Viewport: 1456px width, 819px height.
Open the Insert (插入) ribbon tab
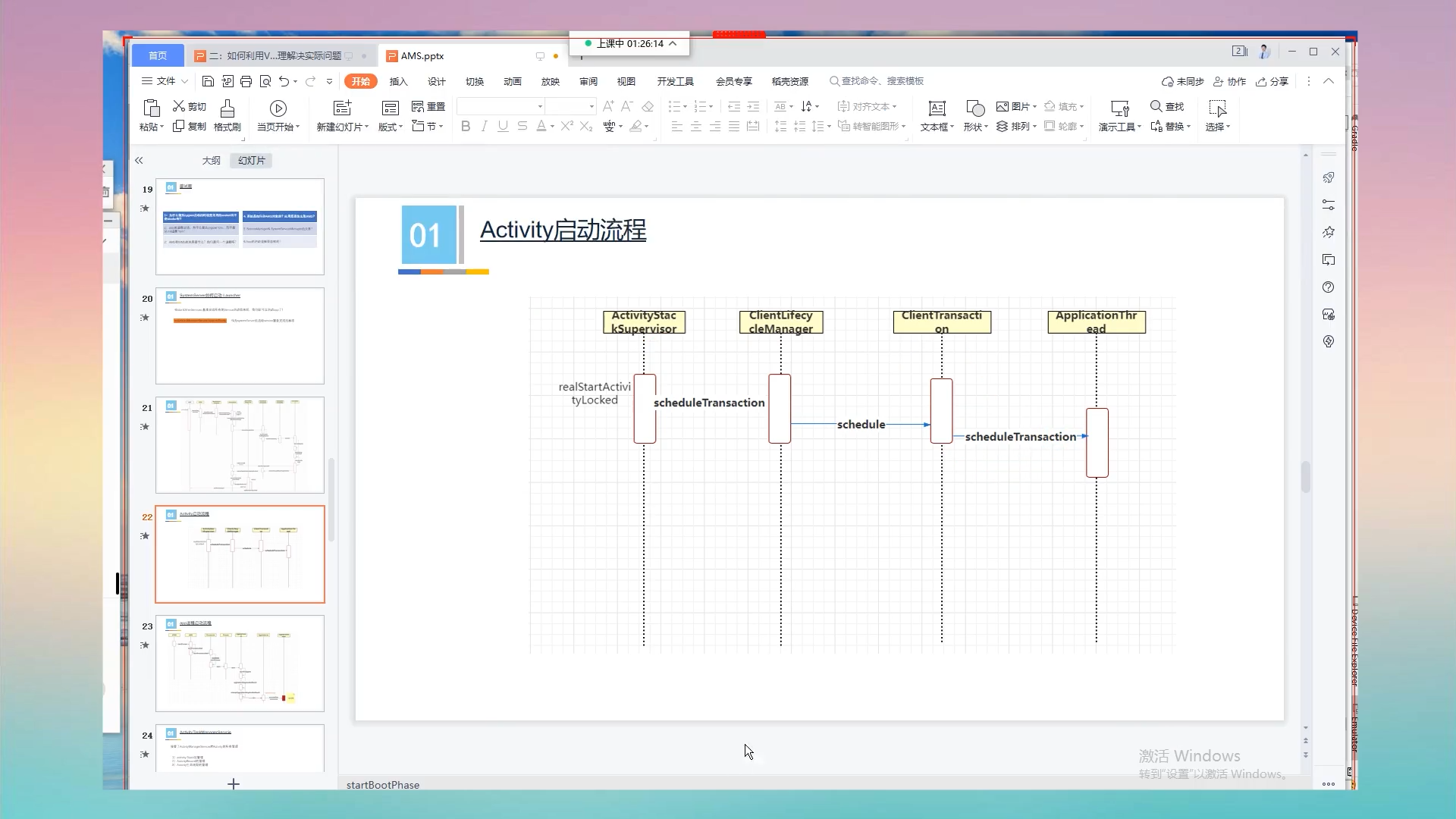(398, 82)
